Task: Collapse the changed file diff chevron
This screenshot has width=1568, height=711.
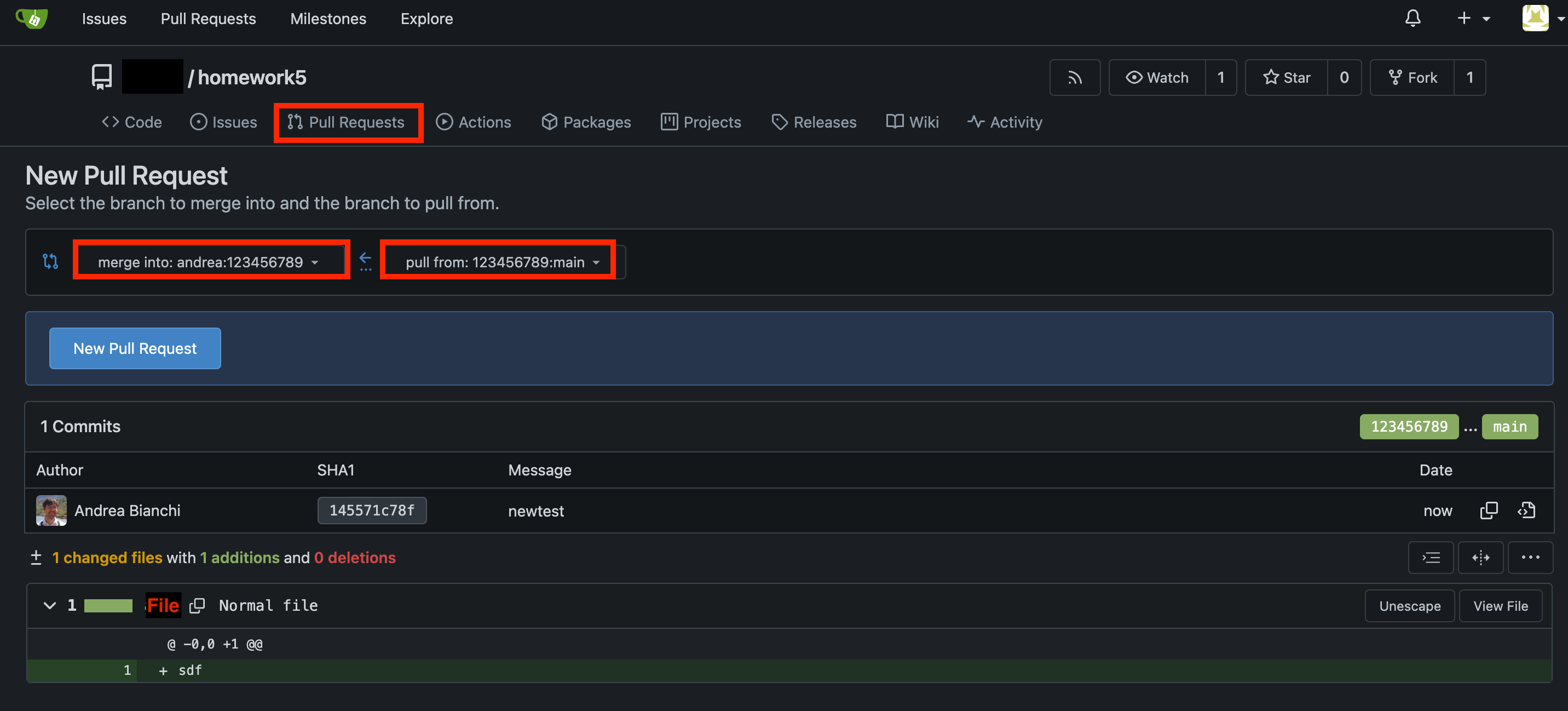Action: (50, 606)
